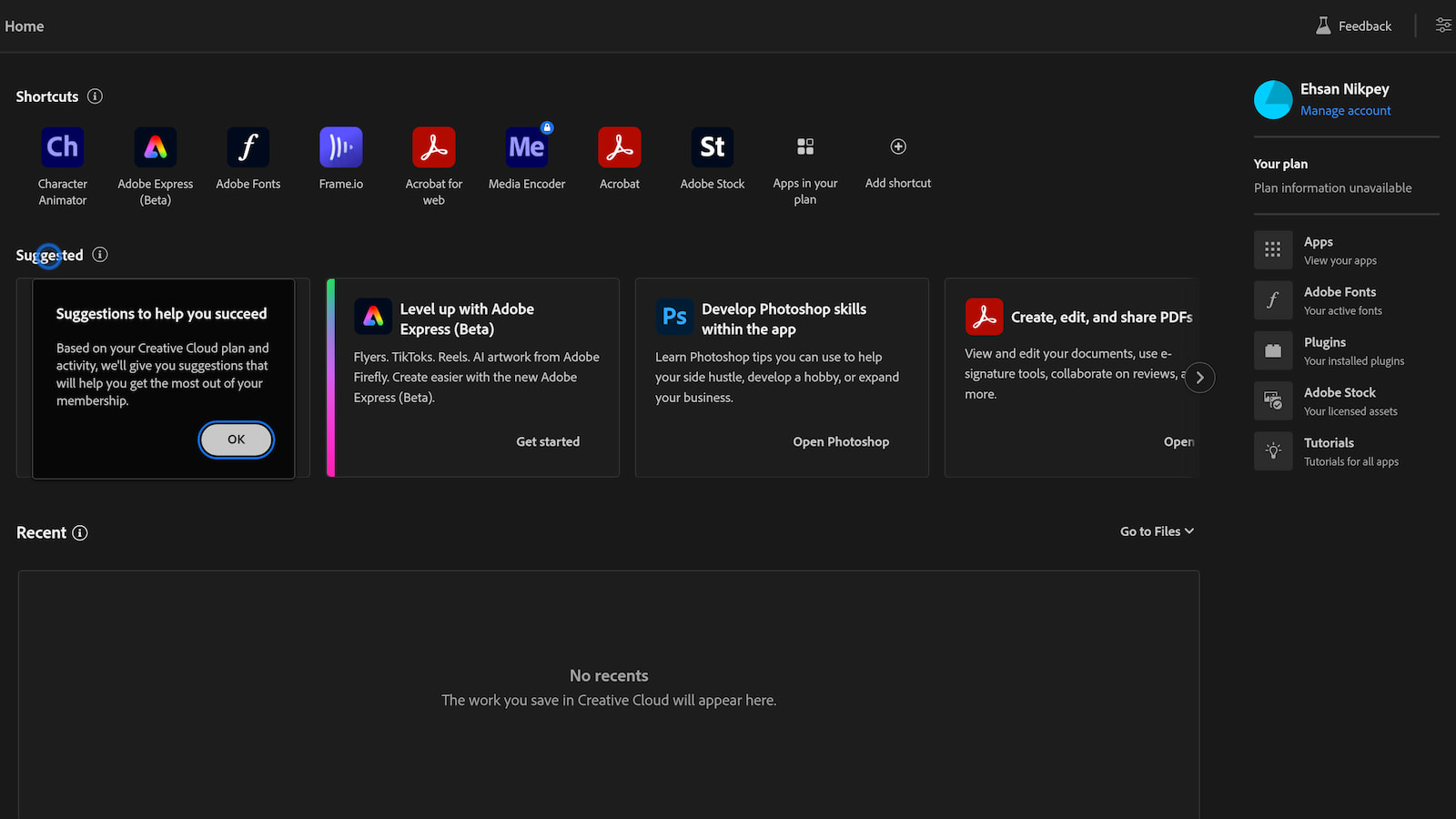This screenshot has height=819, width=1456.
Task: Click the Add shortcut plus icon
Action: (x=898, y=147)
